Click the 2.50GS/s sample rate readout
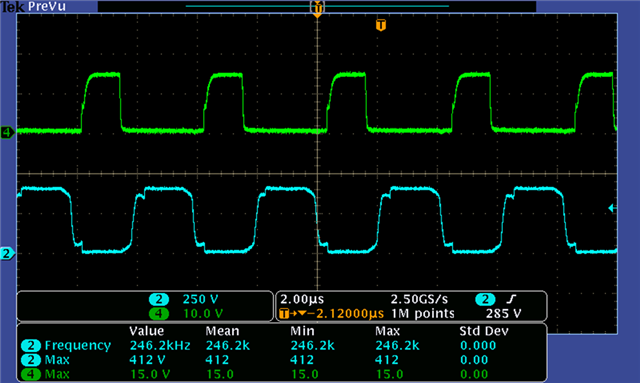 coord(419,299)
